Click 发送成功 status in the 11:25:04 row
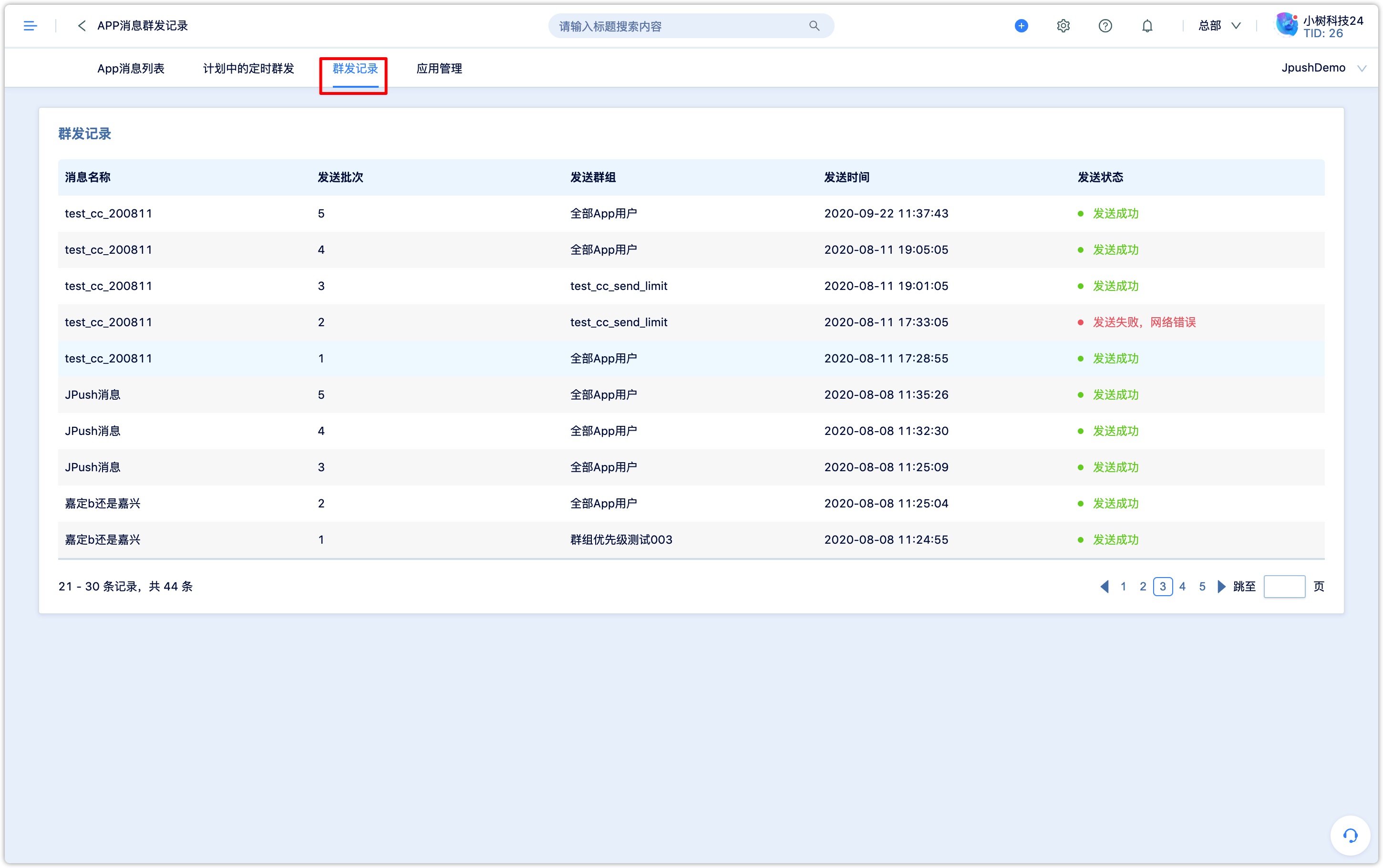The image size is (1383, 868). point(1115,504)
